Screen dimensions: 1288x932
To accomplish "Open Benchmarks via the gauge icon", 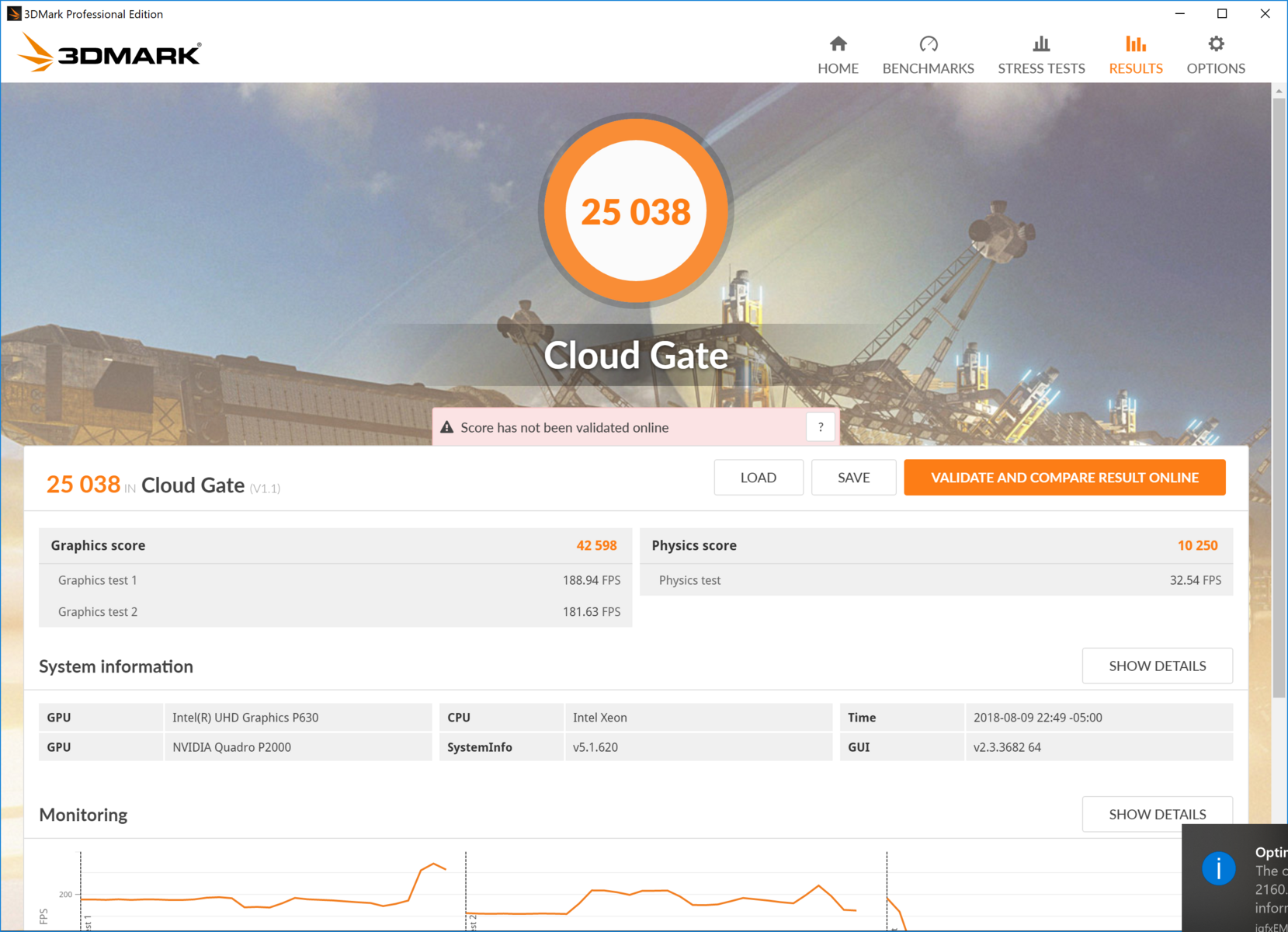I will (x=928, y=44).
